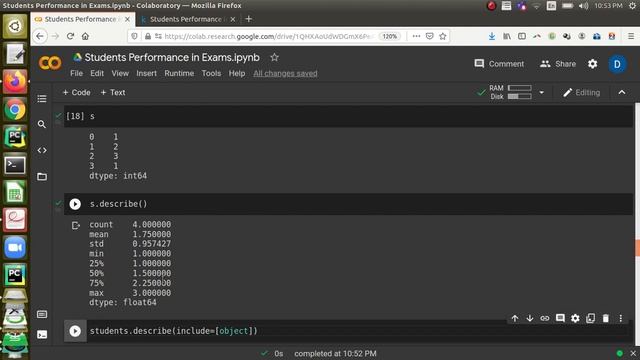Screen dimensions: 640x360
Task: Open Colab settings gear in header
Action: 593,64
